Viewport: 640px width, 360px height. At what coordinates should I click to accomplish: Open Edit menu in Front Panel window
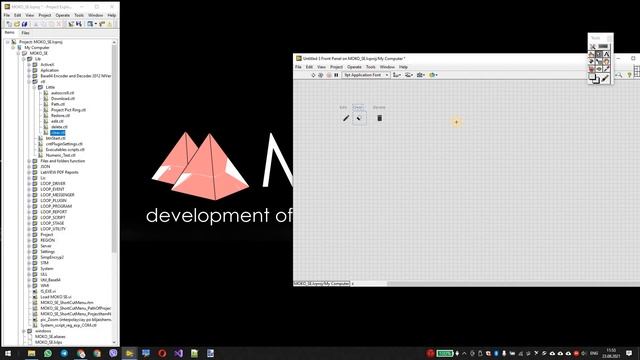pos(309,67)
